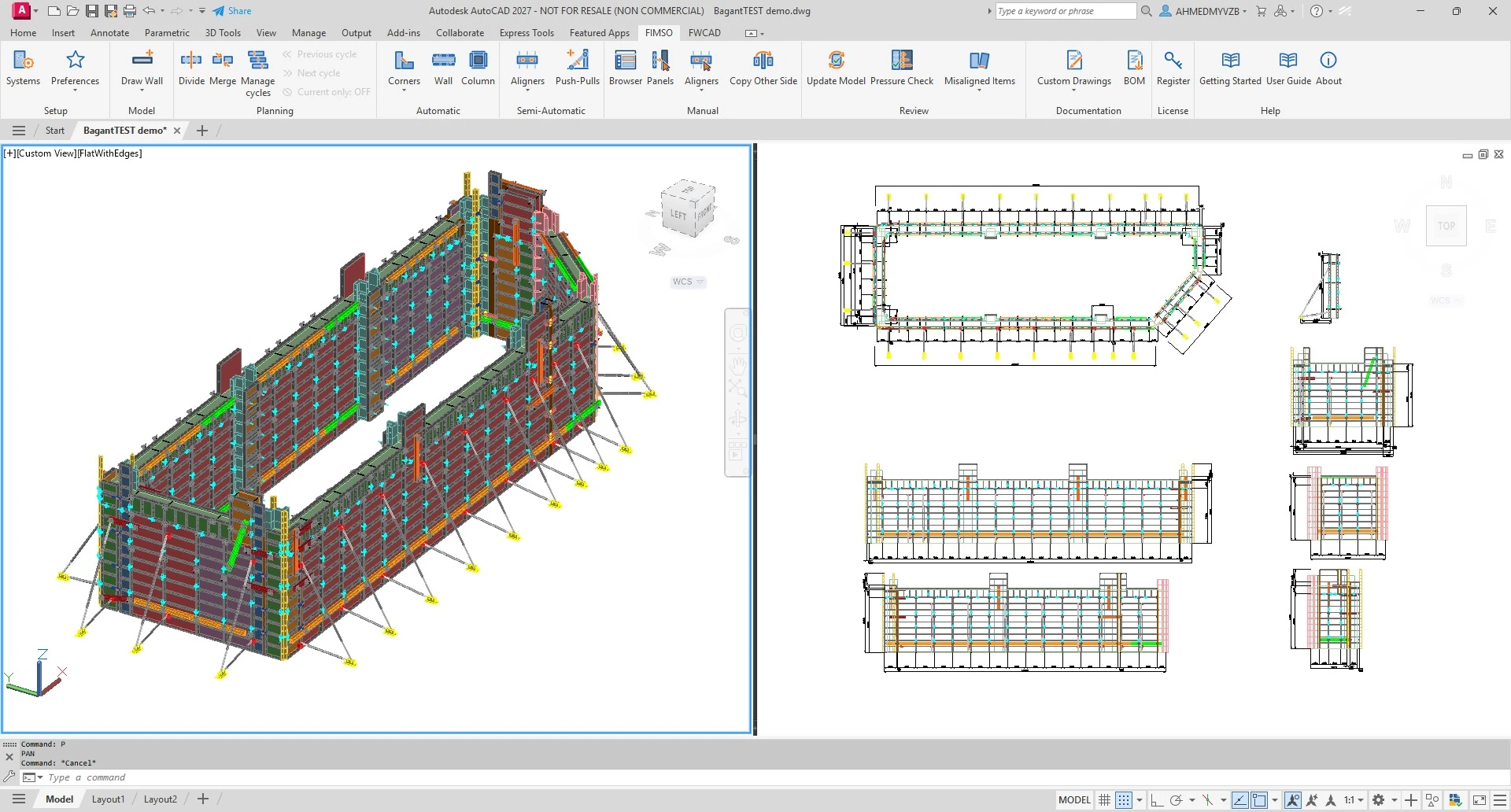Expand Misaligned Items dropdown
This screenshot has height=812, width=1511.
pyautogui.click(x=979, y=90)
